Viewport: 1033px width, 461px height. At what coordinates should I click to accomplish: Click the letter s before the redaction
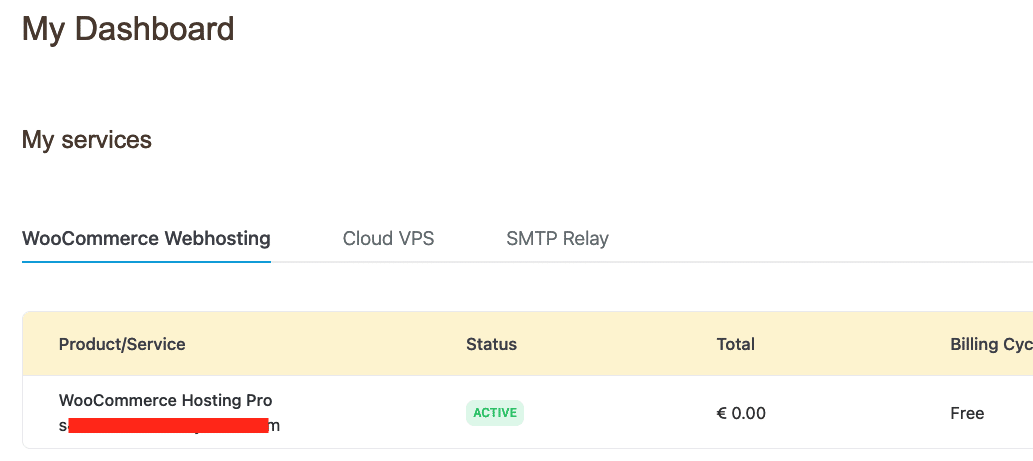coord(63,426)
